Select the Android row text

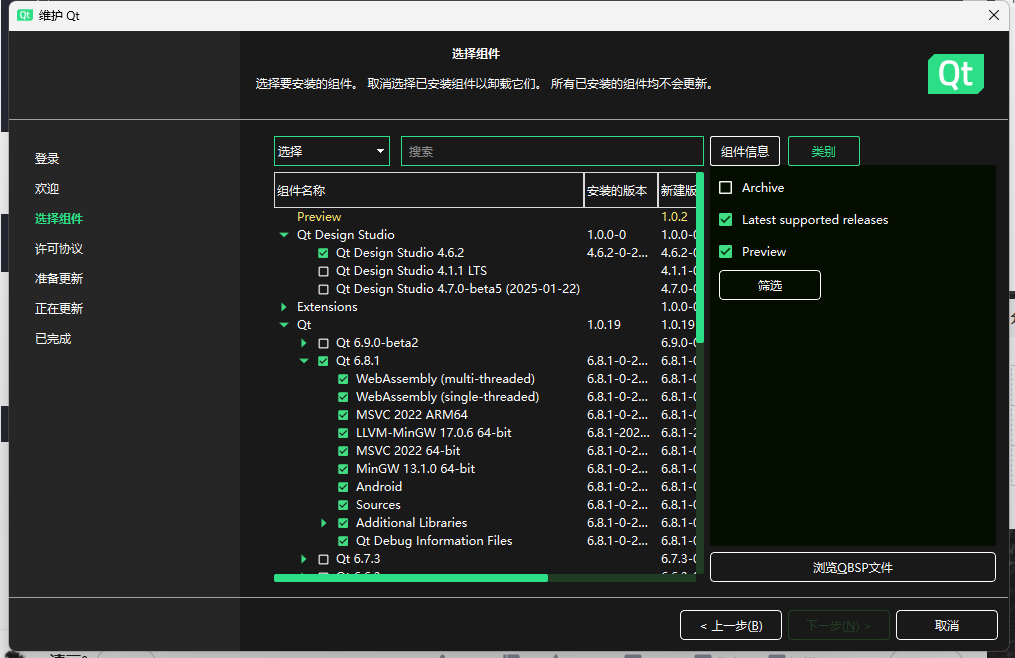point(379,487)
